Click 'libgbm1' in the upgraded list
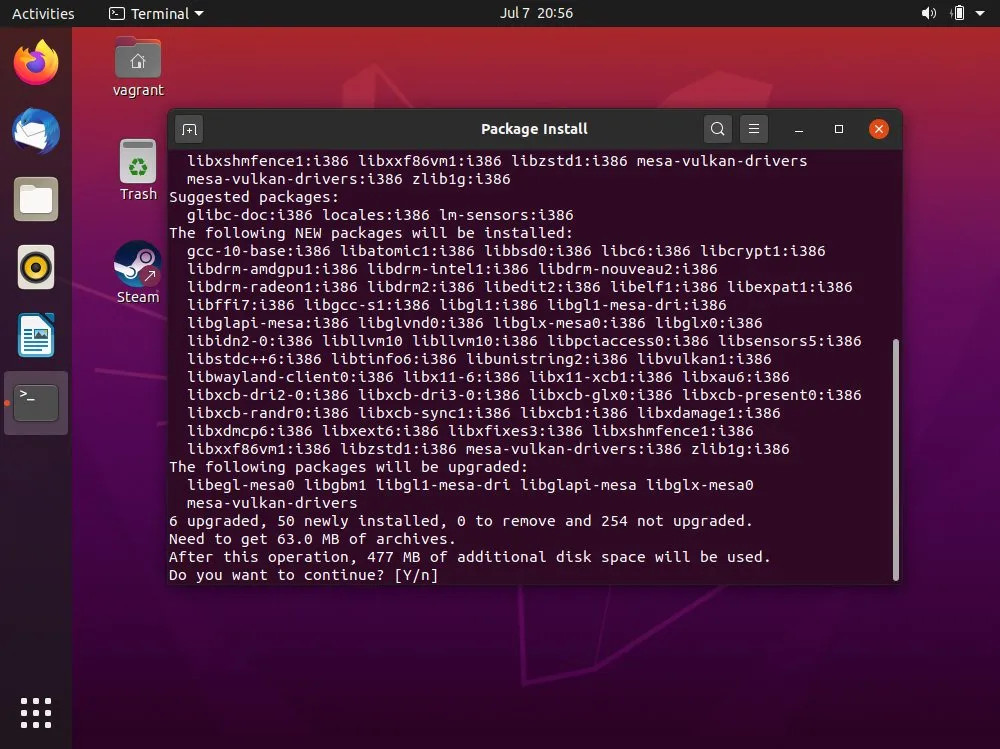Viewport: 1000px width, 749px height. (335, 485)
